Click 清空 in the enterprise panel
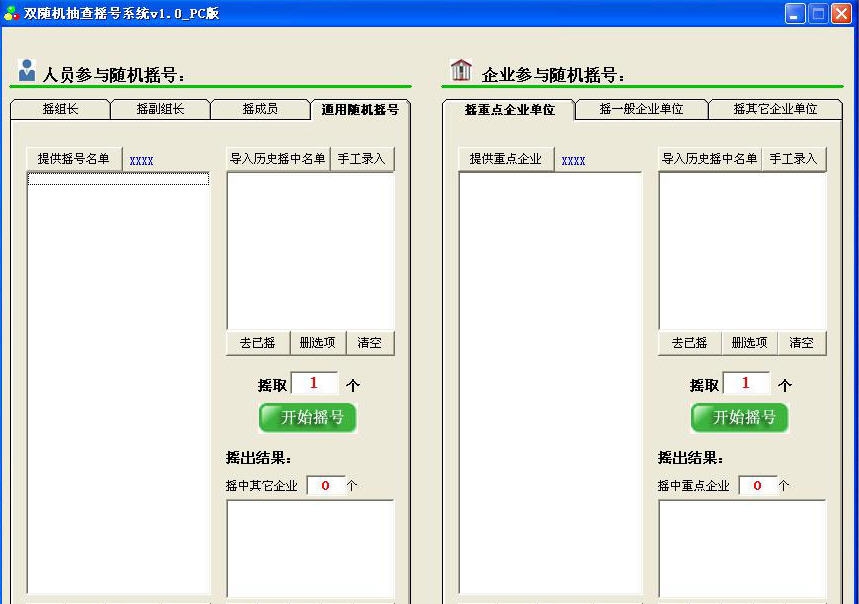The height and width of the screenshot is (604, 859). coord(802,342)
